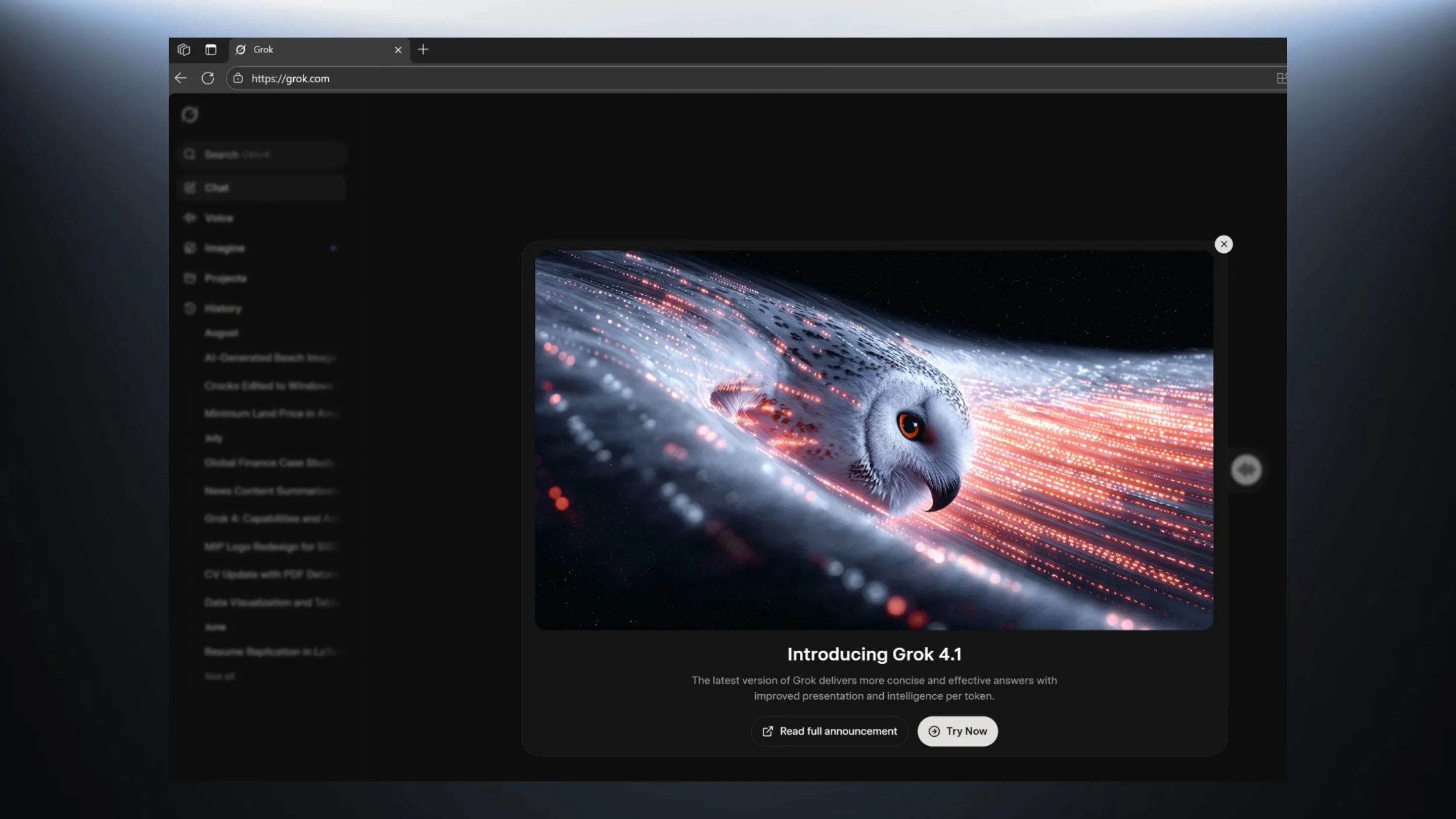
Task: Click the History clock icon
Action: click(190, 308)
